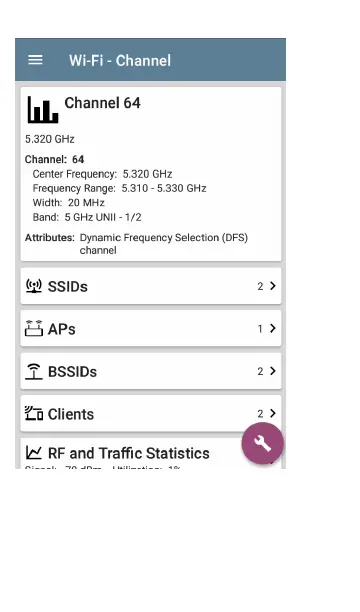Open the BSSIDs list row
This screenshot has width=360, height=612.
click(x=151, y=371)
